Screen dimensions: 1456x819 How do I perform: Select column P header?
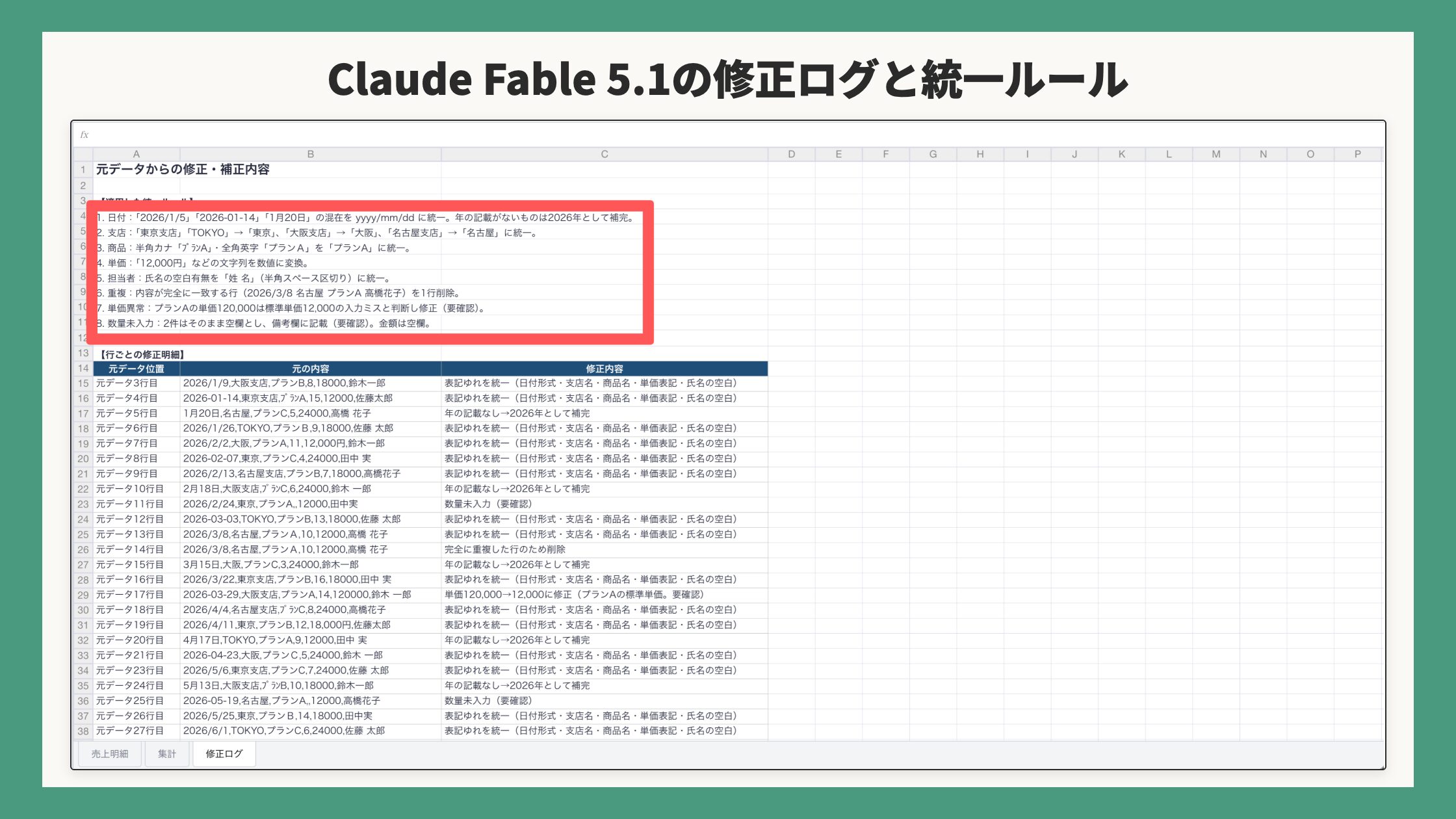[1358, 154]
